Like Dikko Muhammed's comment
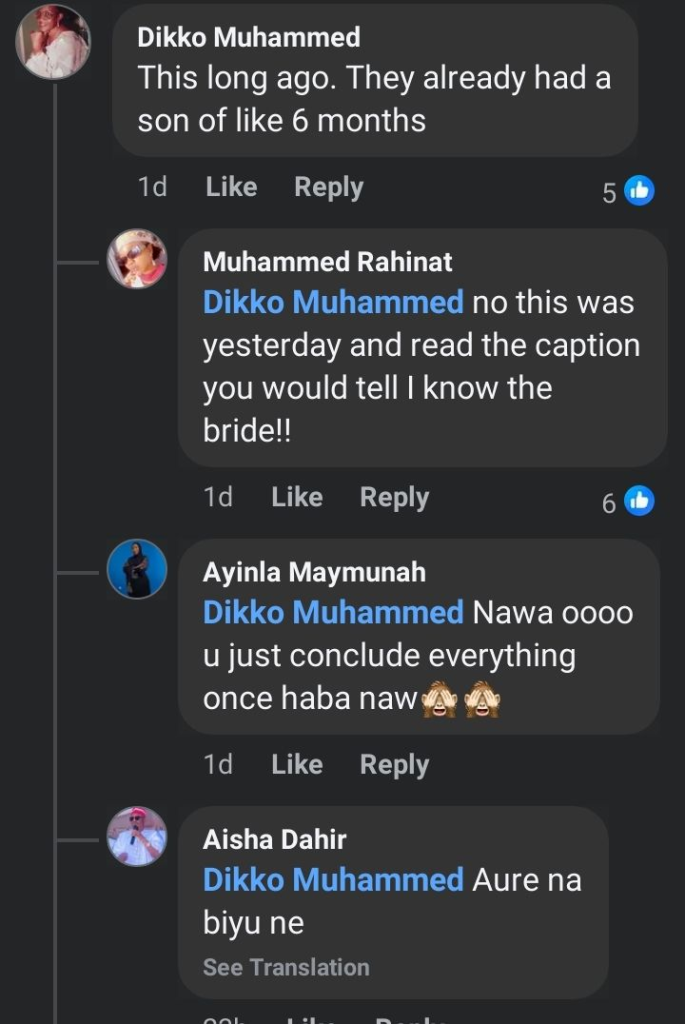Viewport: 685px width, 1024px height. (x=231, y=187)
